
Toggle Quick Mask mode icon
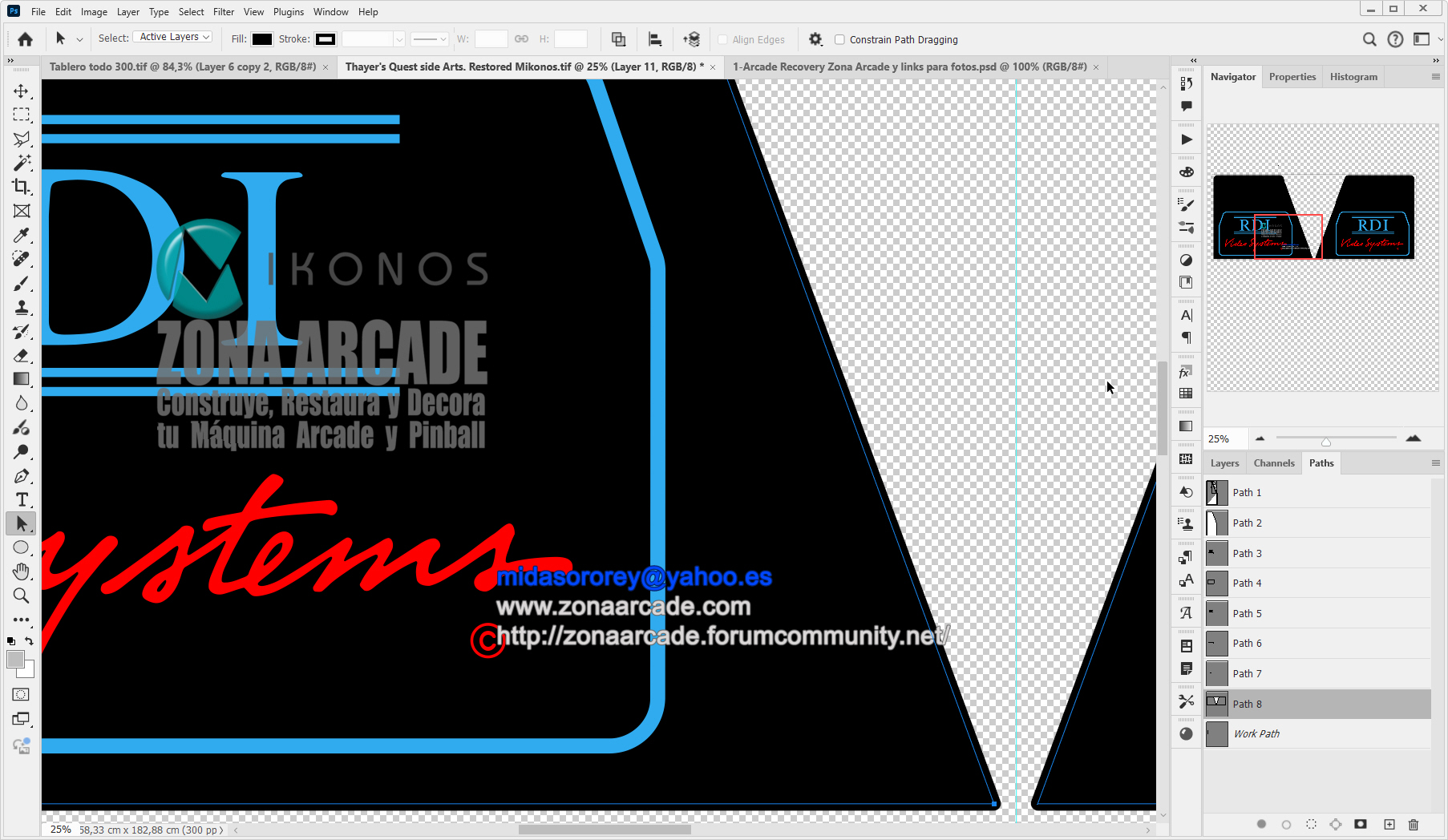tap(22, 695)
